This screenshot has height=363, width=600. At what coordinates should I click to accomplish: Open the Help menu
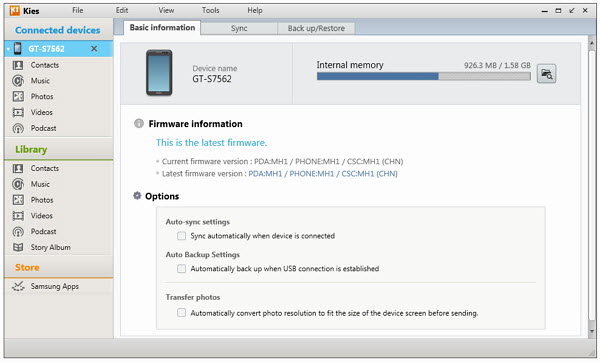tap(255, 10)
